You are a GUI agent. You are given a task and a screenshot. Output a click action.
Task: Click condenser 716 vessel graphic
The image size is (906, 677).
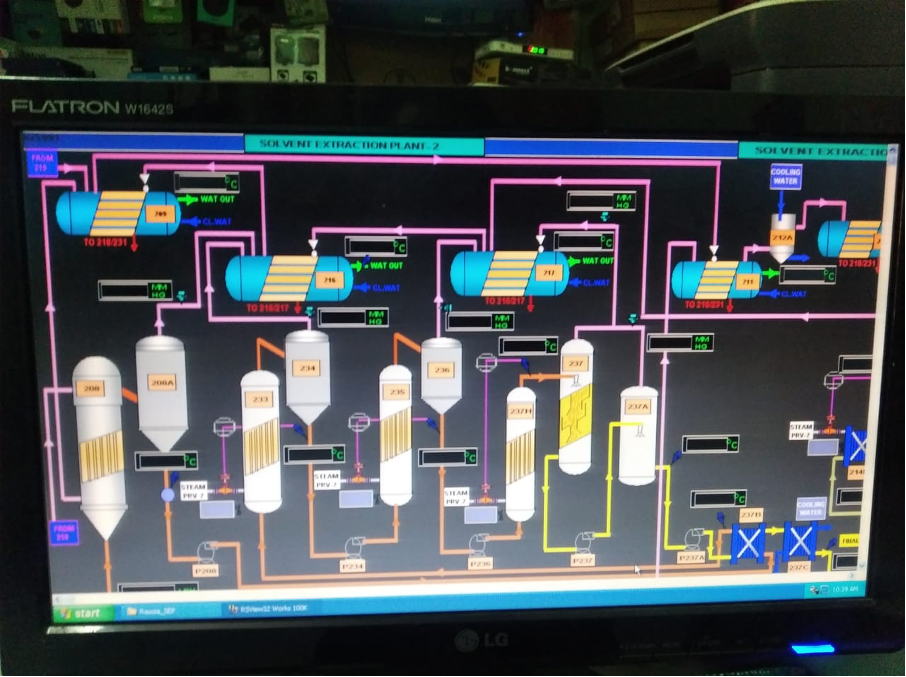point(288,279)
